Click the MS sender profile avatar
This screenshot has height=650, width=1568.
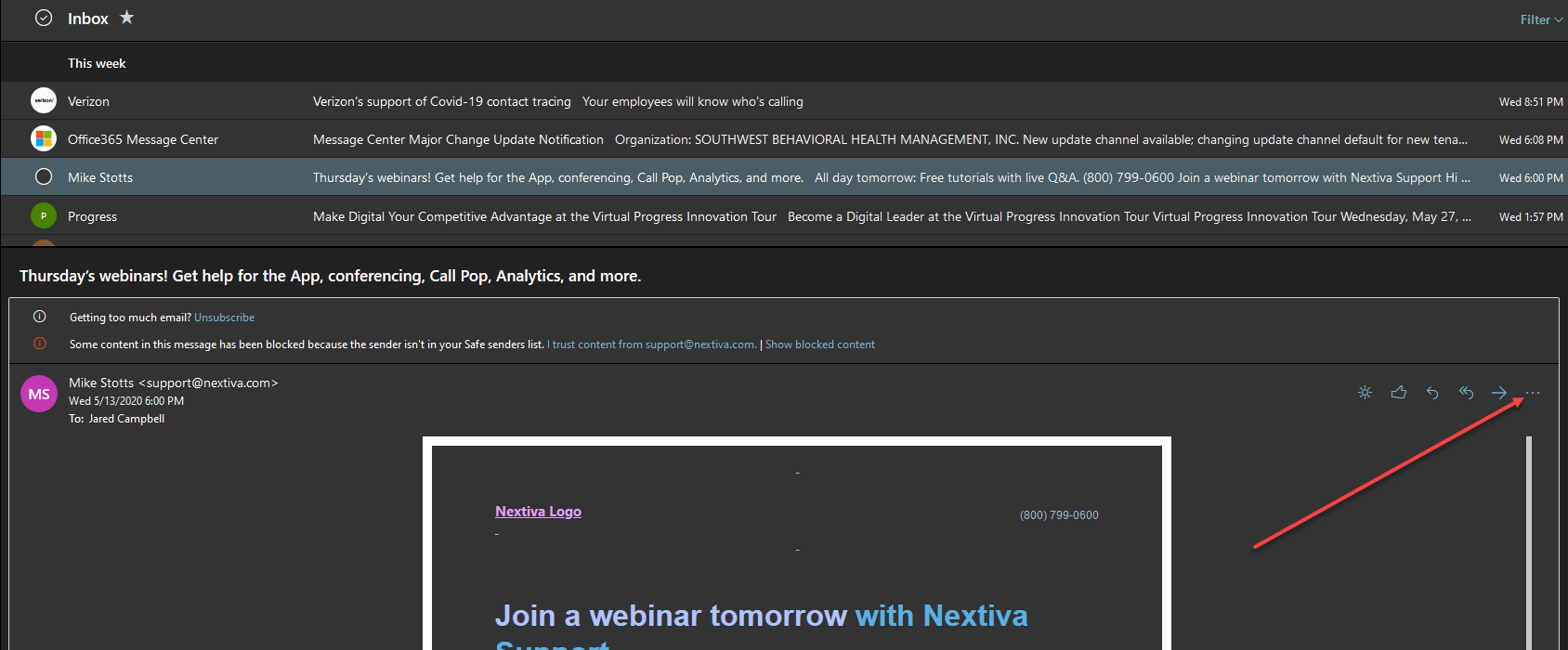[39, 394]
